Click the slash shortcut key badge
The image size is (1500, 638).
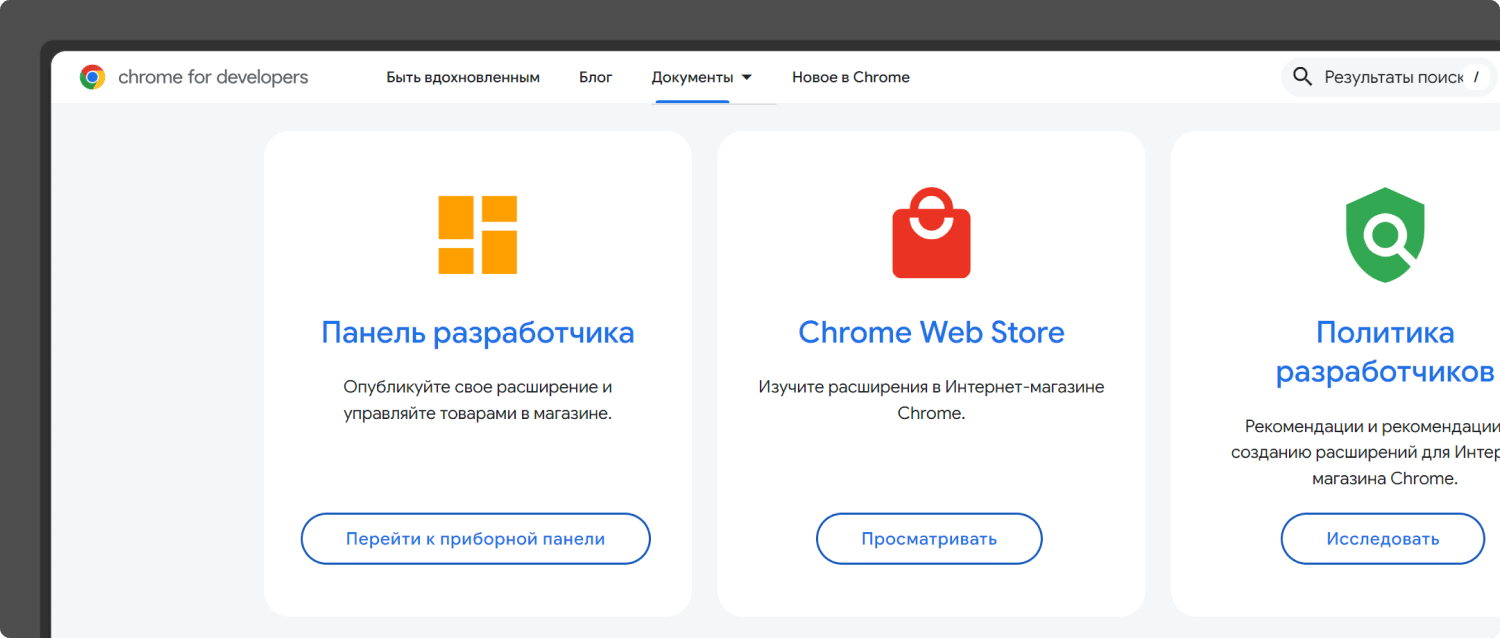tap(1475, 77)
